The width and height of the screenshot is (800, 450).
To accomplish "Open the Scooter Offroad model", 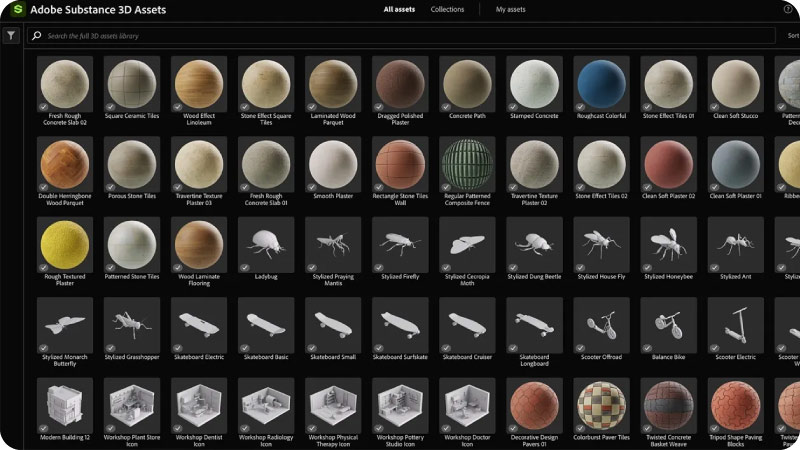I will point(602,325).
